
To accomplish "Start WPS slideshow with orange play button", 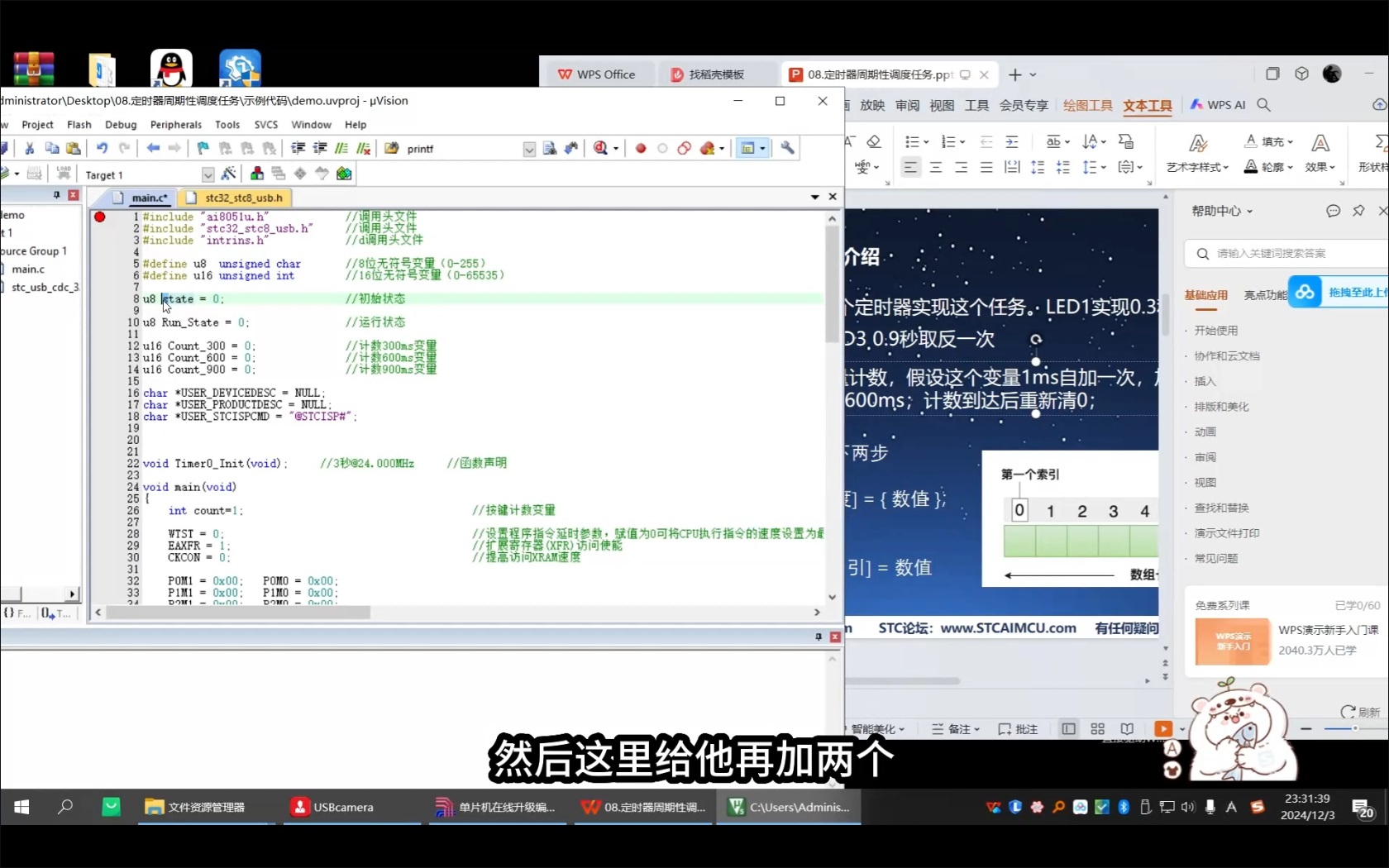I will [1163, 728].
